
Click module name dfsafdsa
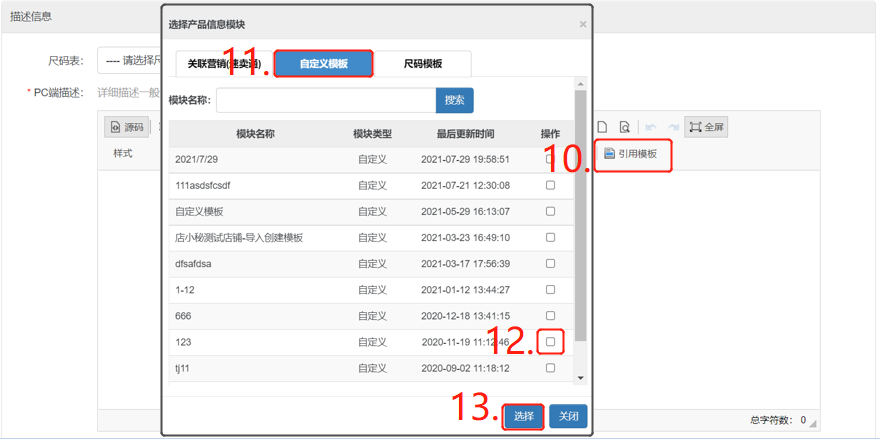(x=194, y=263)
